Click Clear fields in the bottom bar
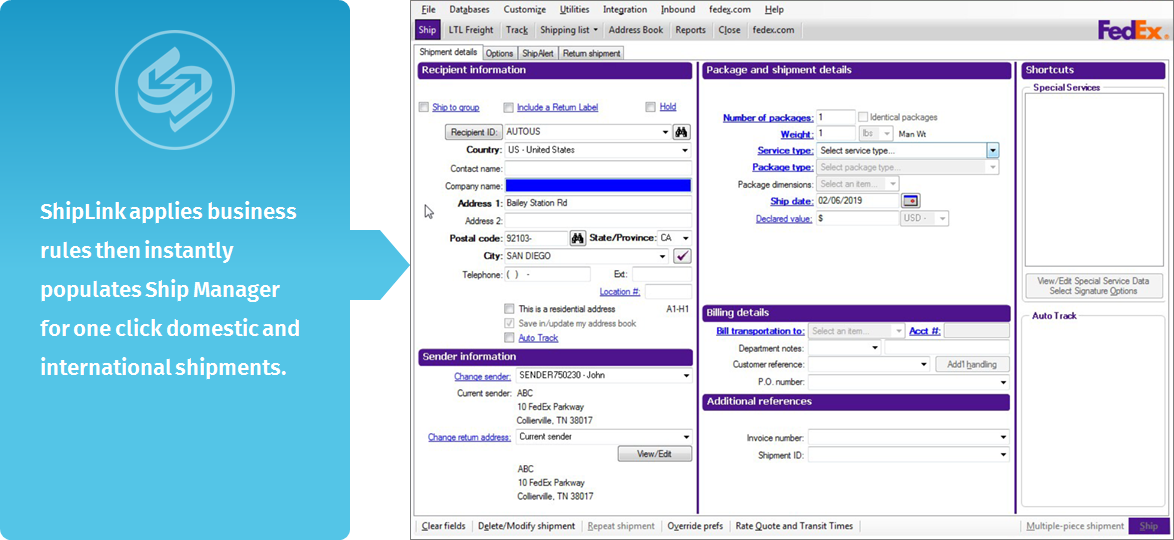 coord(443,527)
